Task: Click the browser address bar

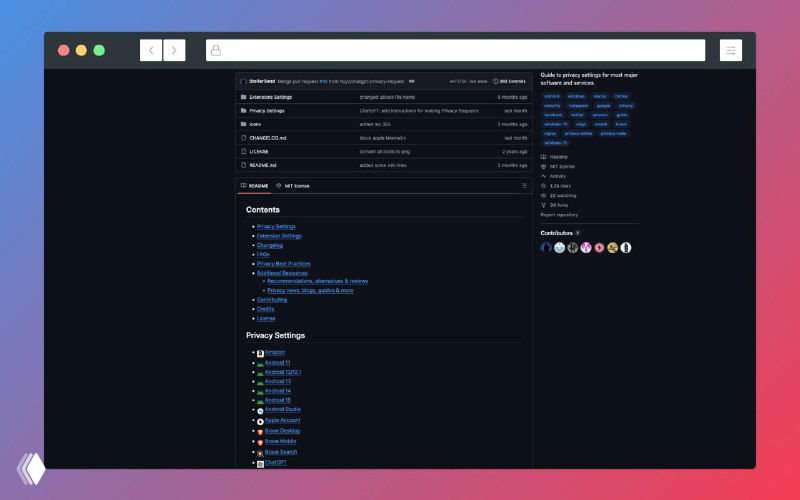Action: [x=455, y=50]
